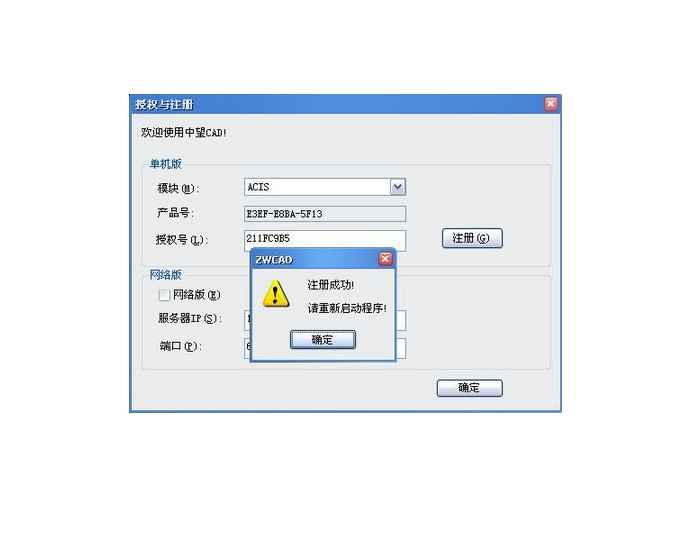Open the ACIS module combo box
The height and width of the screenshot is (548, 692).
325,187
